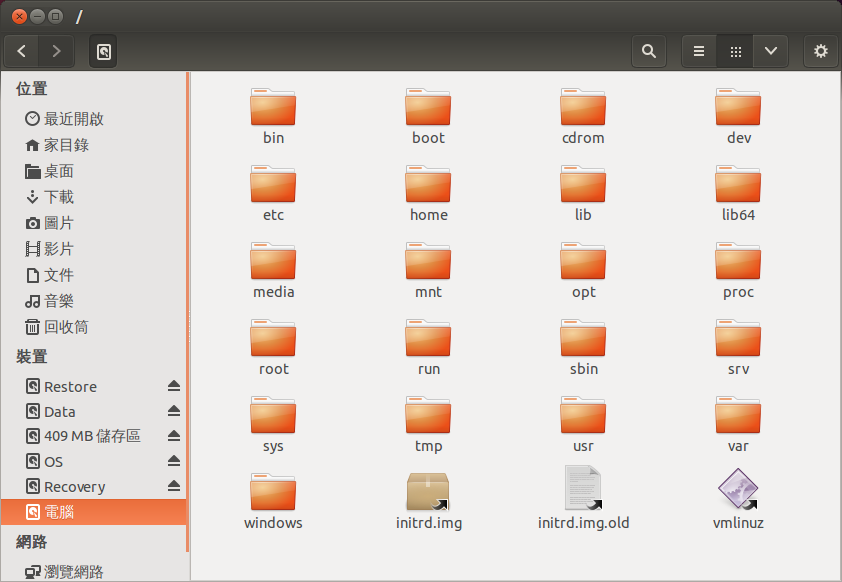Select the root folder

pyautogui.click(x=273, y=348)
